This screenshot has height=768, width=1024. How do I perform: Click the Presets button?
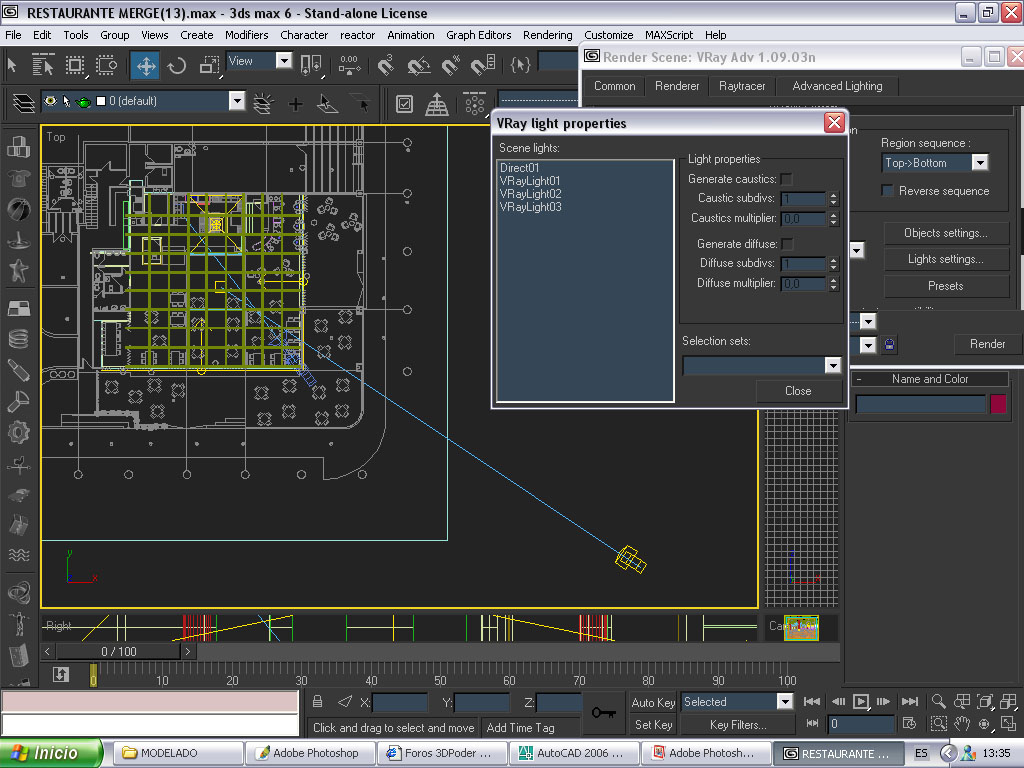click(946, 286)
